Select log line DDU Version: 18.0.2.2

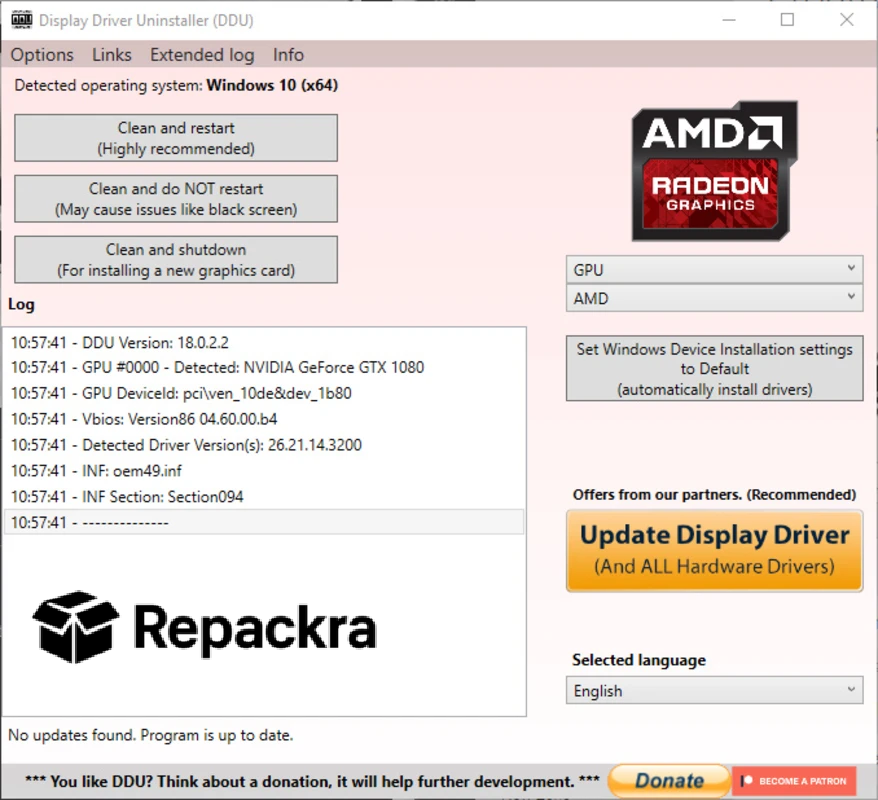click(x=264, y=343)
